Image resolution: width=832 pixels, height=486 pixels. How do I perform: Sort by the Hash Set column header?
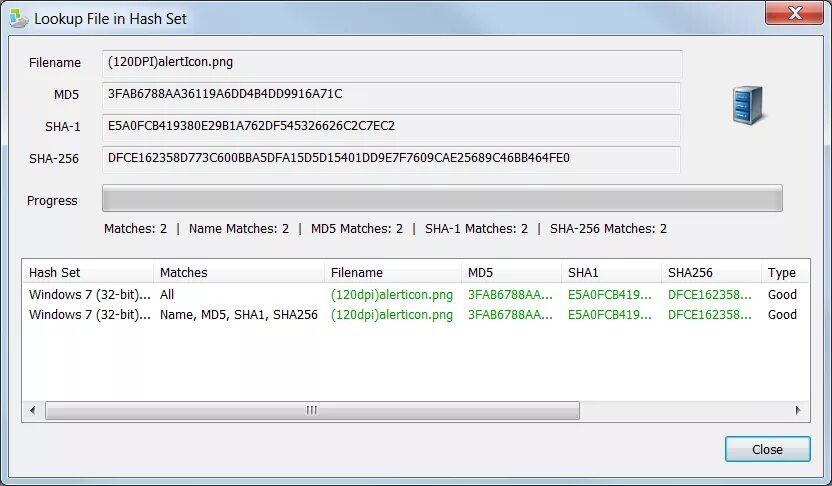(88, 272)
